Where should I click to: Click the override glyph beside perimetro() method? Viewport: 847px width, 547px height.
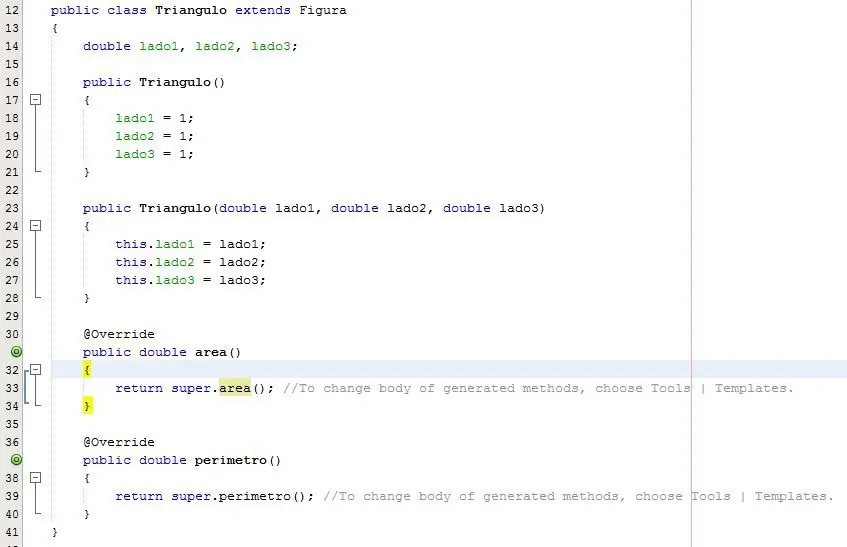point(17,460)
